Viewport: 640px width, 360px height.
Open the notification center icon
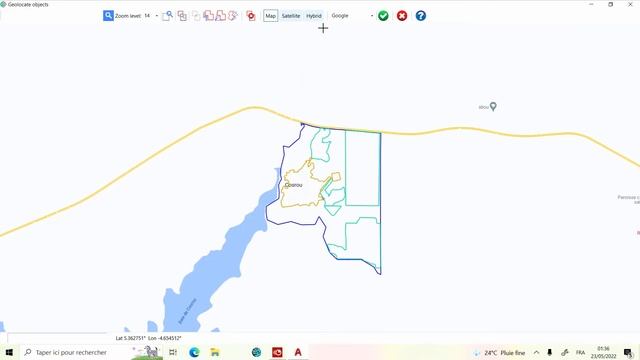tap(629, 353)
